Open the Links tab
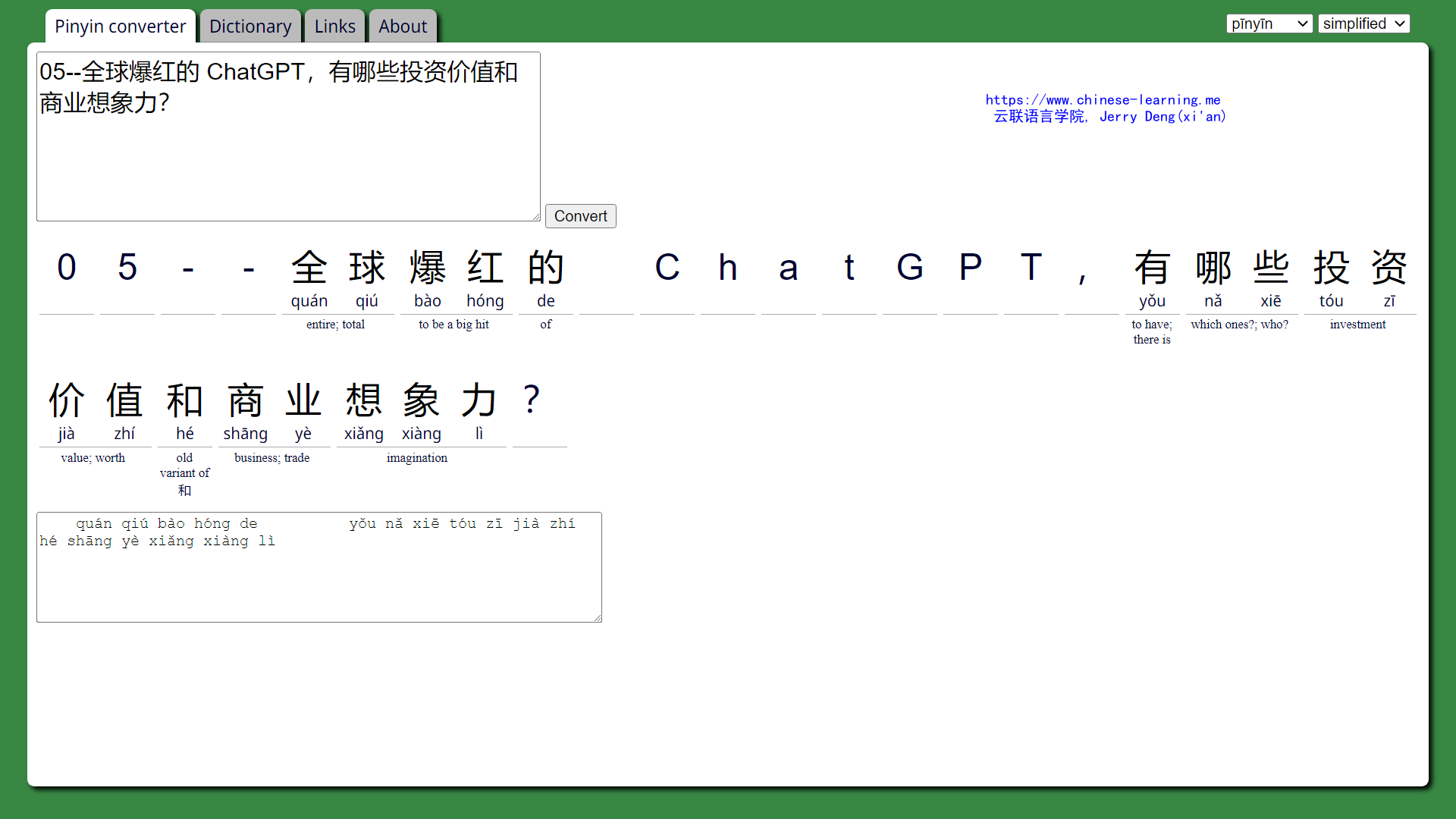This screenshot has height=819, width=1456. tap(334, 27)
